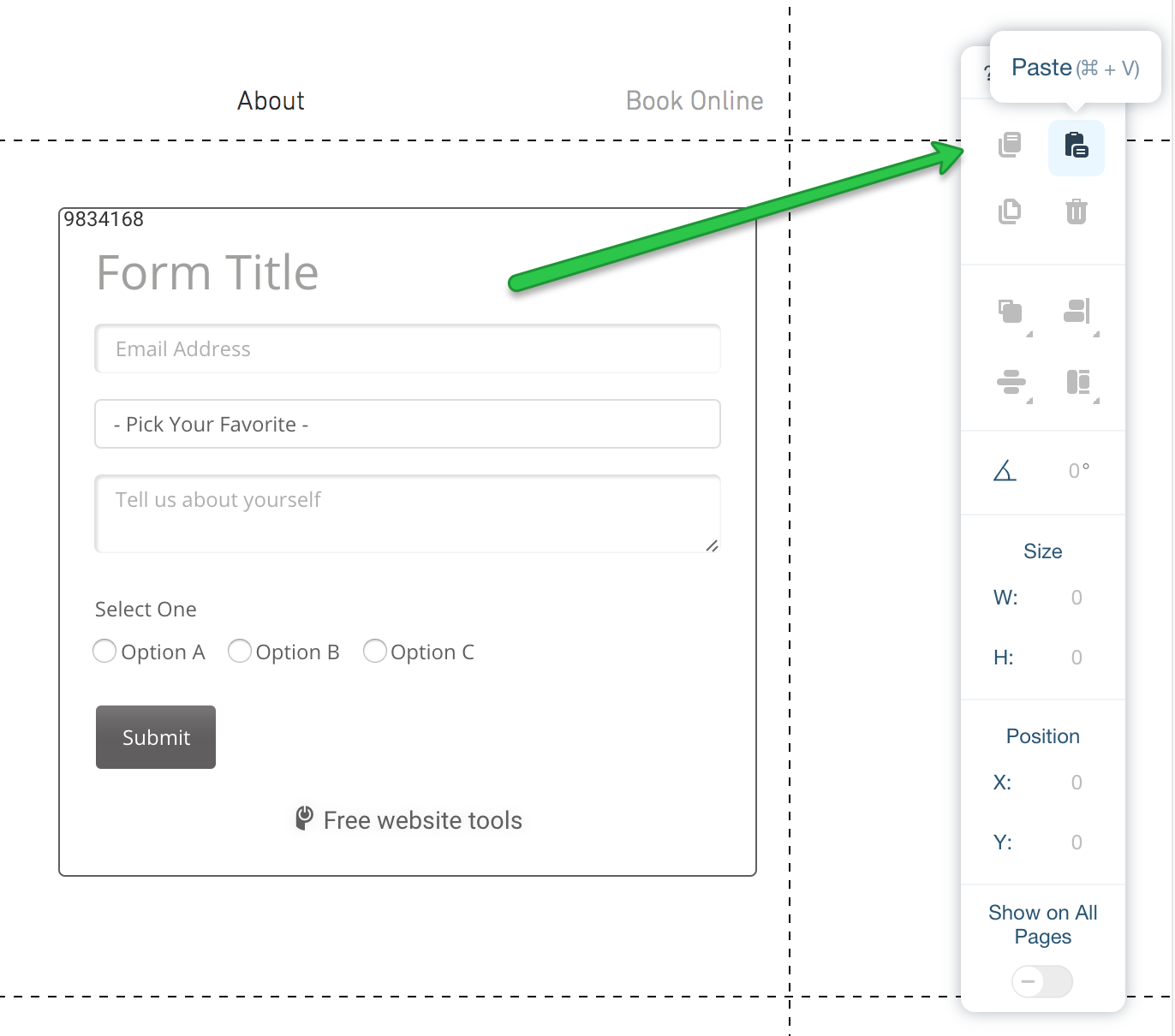This screenshot has width=1175, height=1036.
Task: Select the Option C radio button
Action: click(375, 652)
